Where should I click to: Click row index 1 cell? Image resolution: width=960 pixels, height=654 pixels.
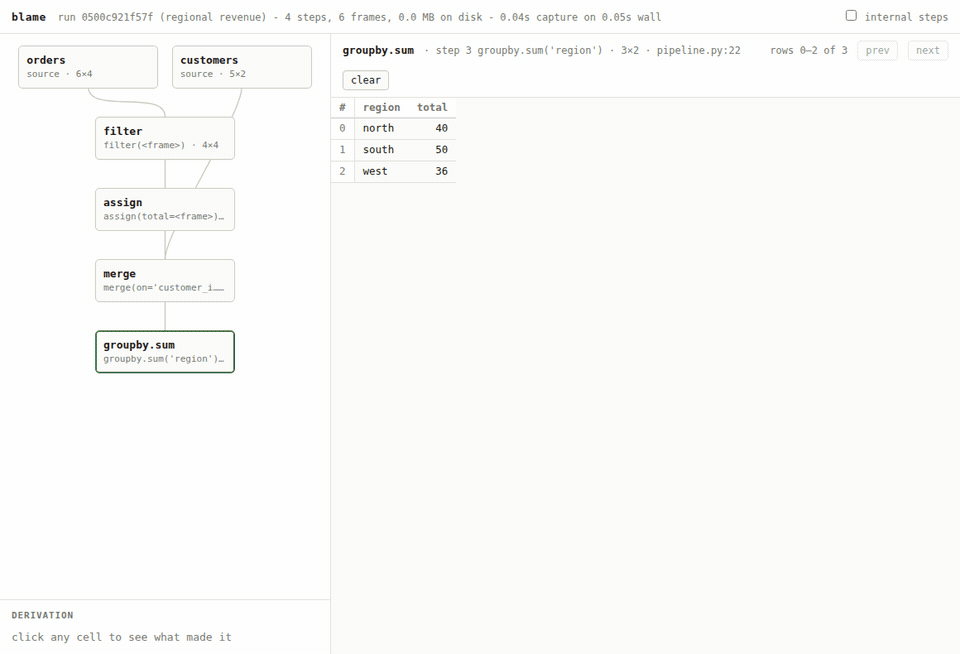click(342, 150)
